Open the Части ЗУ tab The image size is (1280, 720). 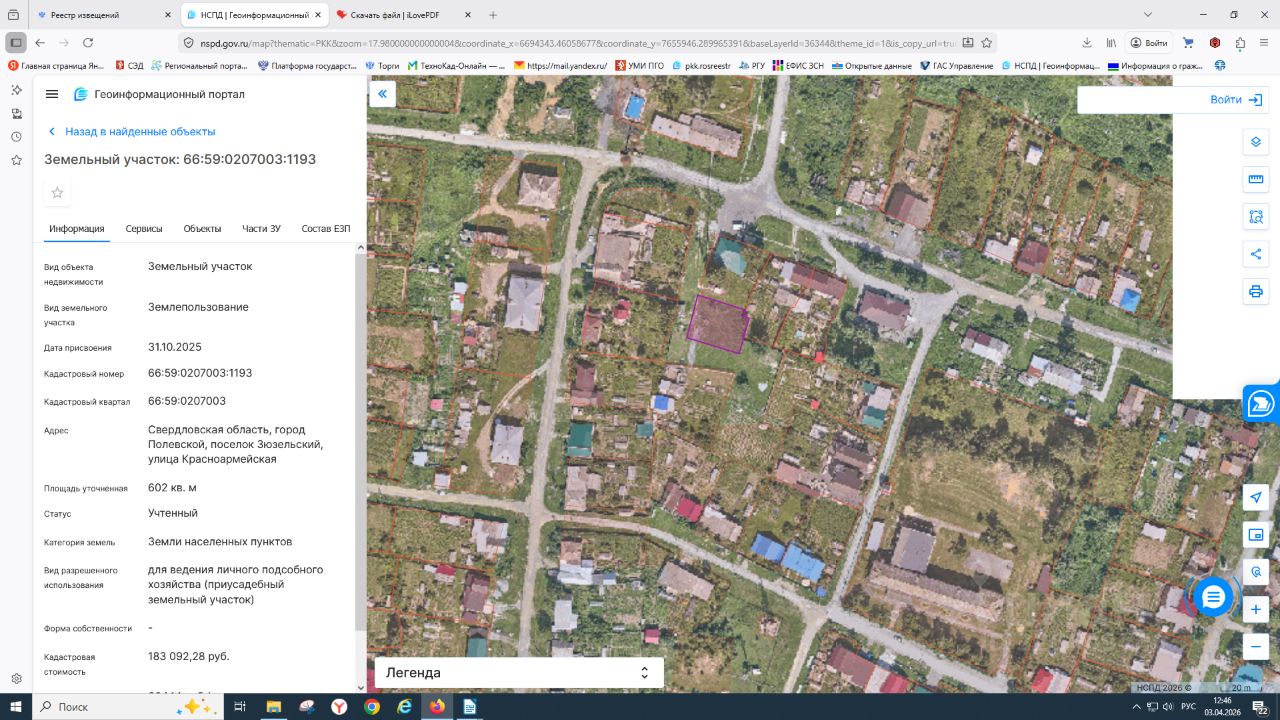click(261, 229)
